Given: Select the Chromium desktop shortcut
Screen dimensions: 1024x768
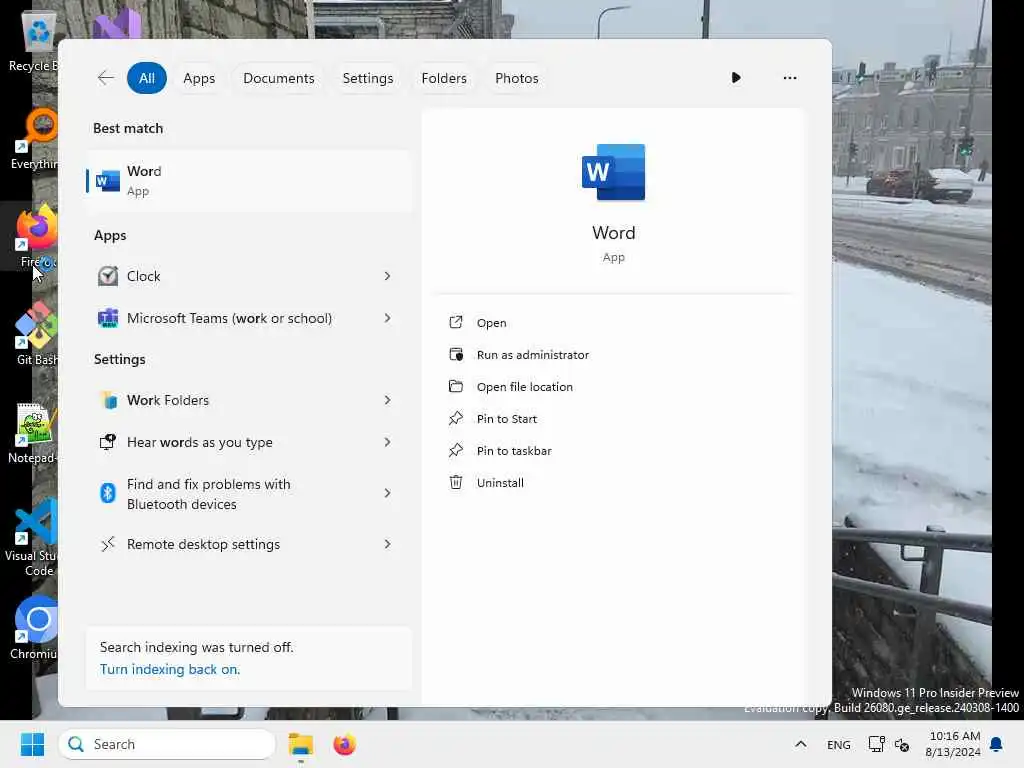Looking at the screenshot, I should [34, 628].
